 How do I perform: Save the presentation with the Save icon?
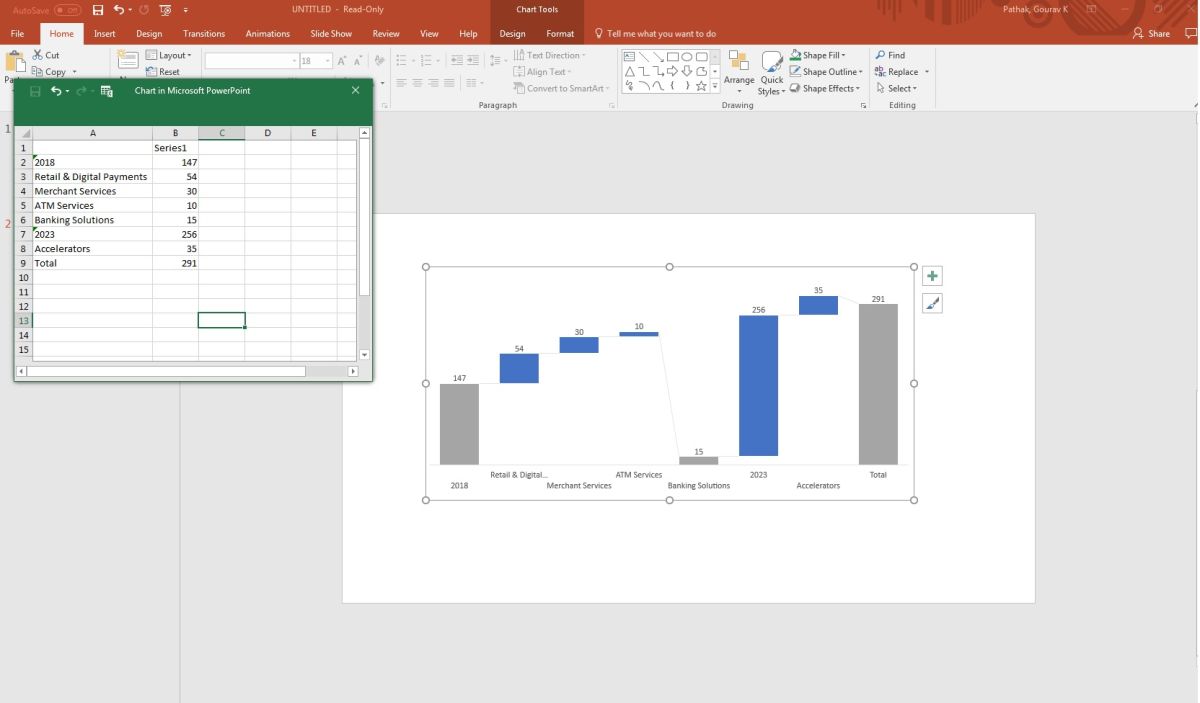pos(97,10)
